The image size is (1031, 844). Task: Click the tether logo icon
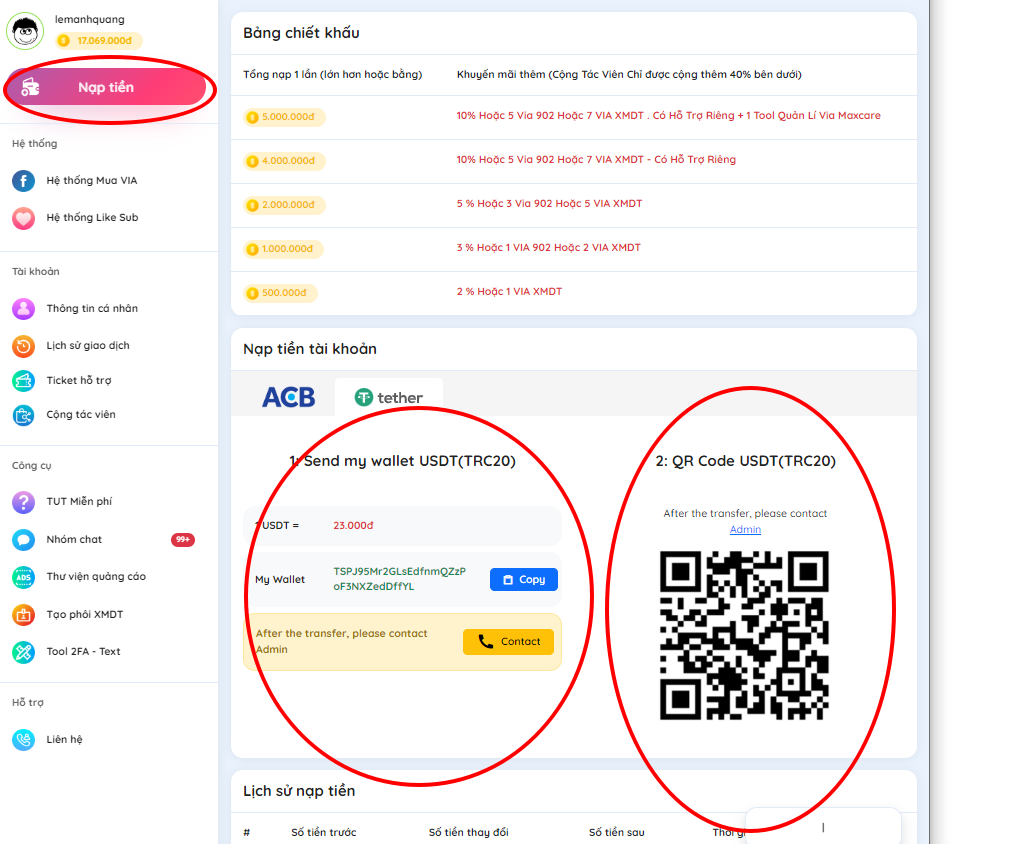click(364, 398)
